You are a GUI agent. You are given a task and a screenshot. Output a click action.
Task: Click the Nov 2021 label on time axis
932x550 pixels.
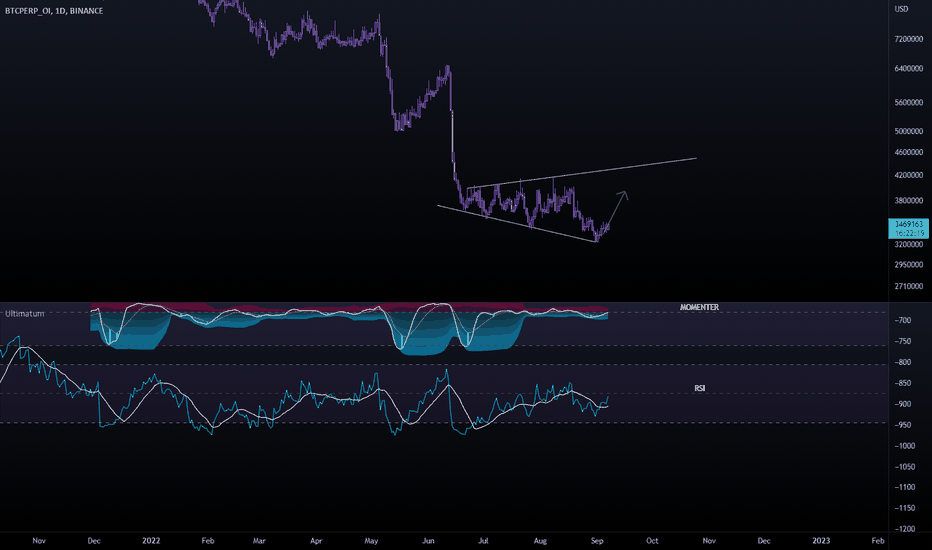pos(39,540)
